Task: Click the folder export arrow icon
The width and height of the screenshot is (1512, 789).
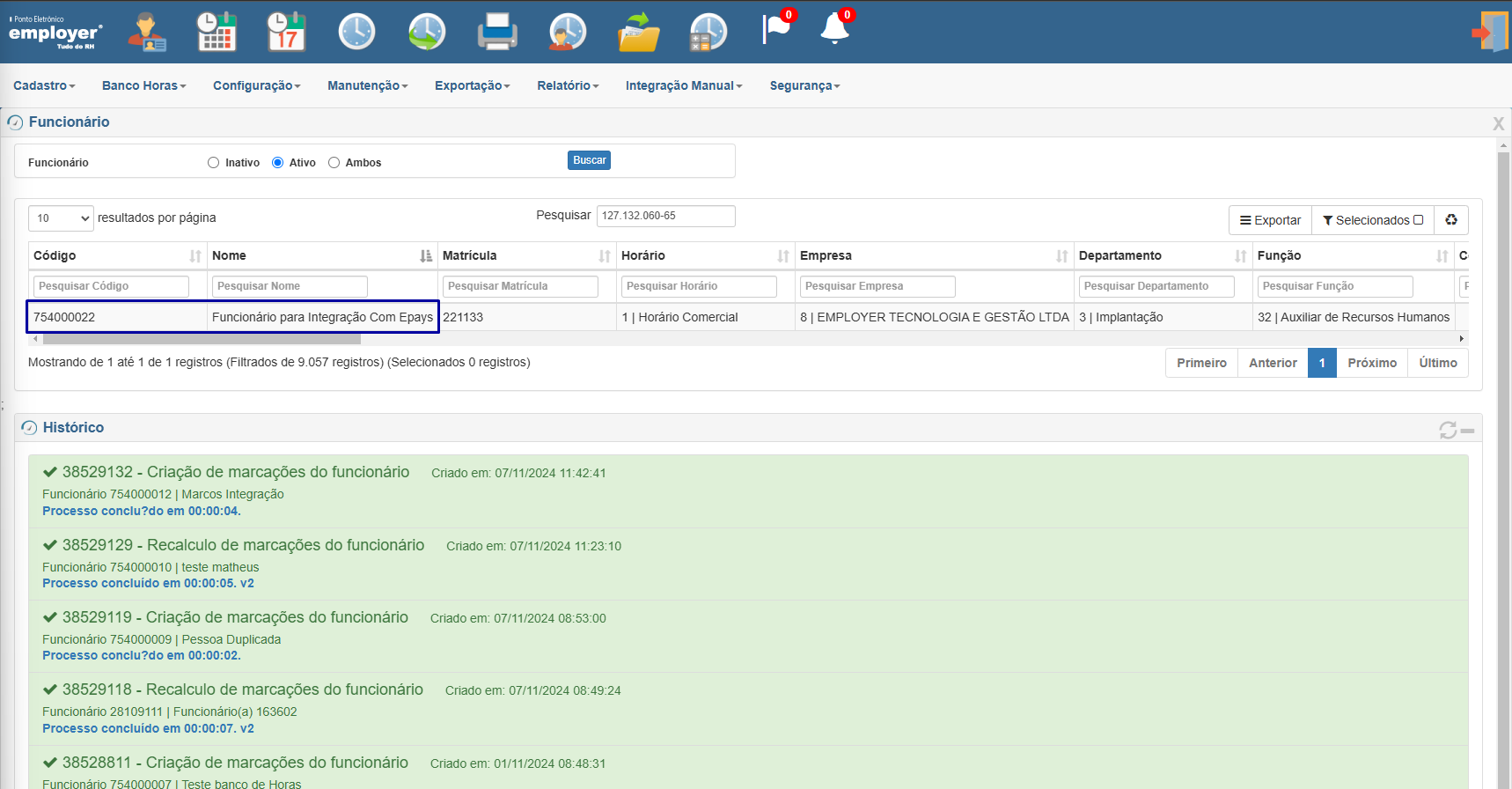Action: pos(639,32)
